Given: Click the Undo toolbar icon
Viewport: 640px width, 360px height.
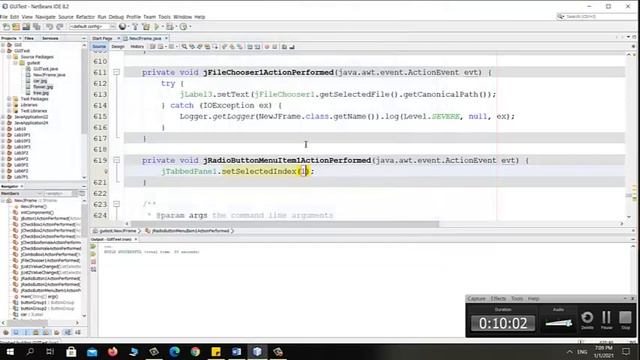Looking at the screenshot, I should [49, 27].
